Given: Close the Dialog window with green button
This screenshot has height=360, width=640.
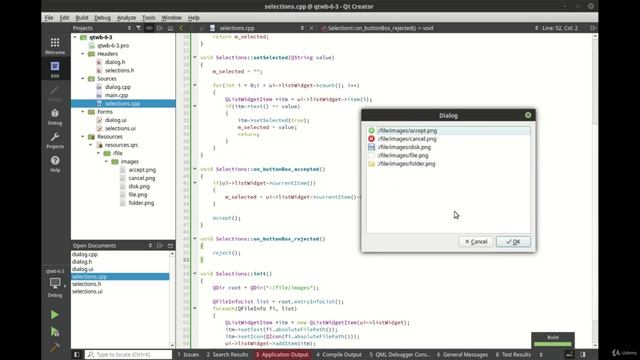Looking at the screenshot, I should pyautogui.click(x=528, y=116).
